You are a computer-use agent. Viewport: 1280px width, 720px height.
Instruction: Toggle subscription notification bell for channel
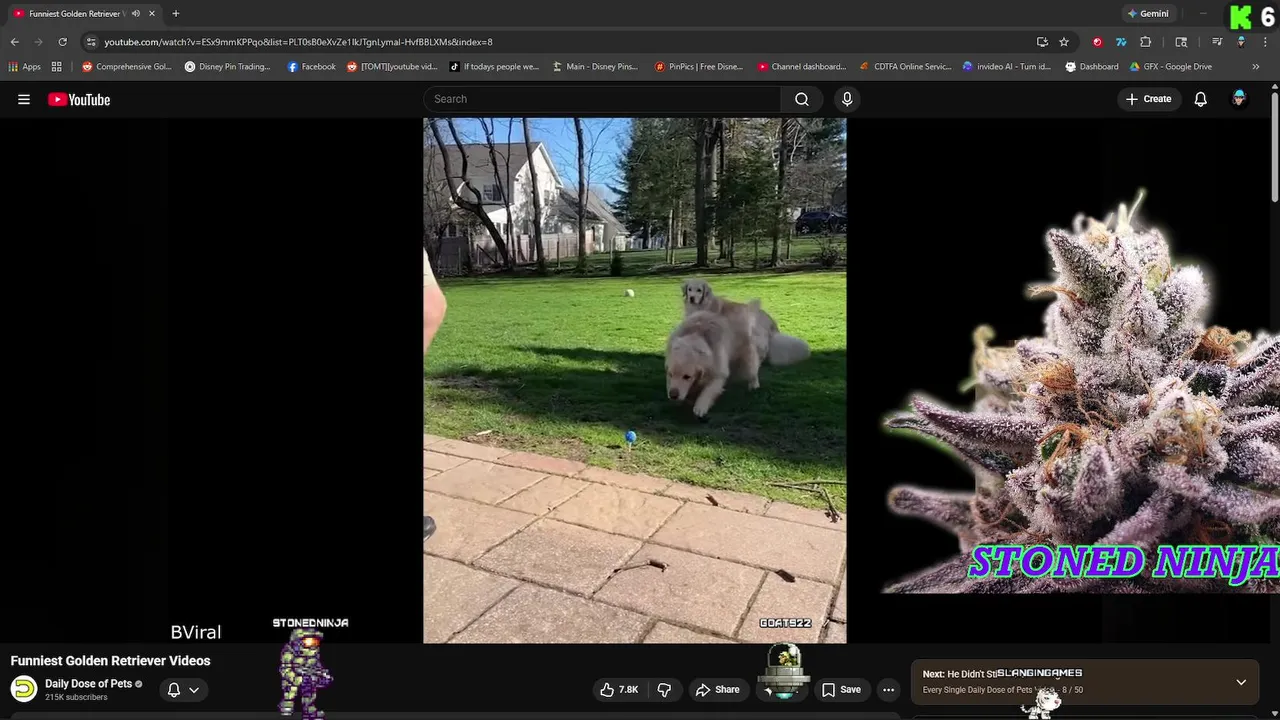(x=174, y=690)
